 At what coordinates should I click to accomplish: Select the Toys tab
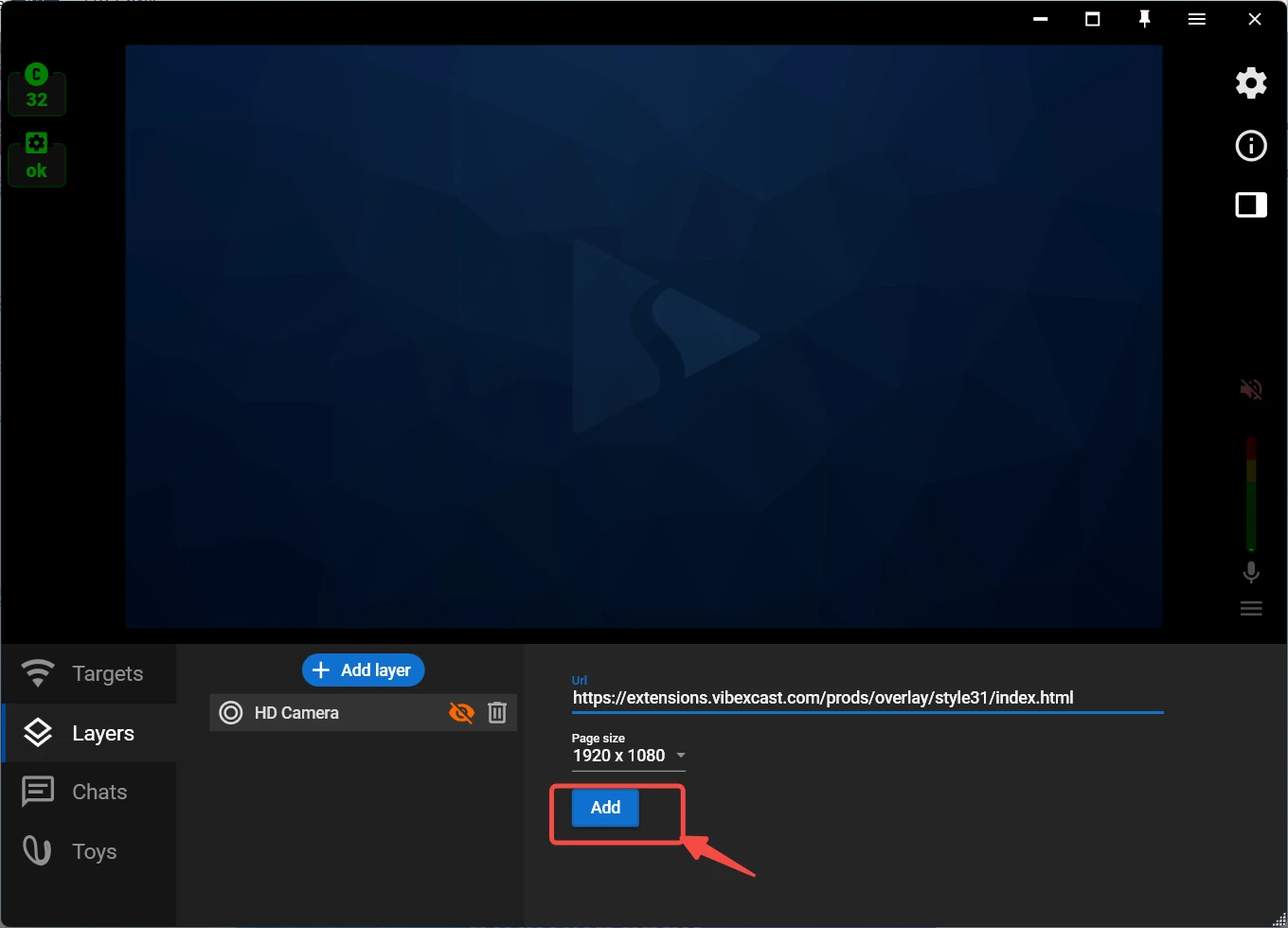pyautogui.click(x=89, y=851)
